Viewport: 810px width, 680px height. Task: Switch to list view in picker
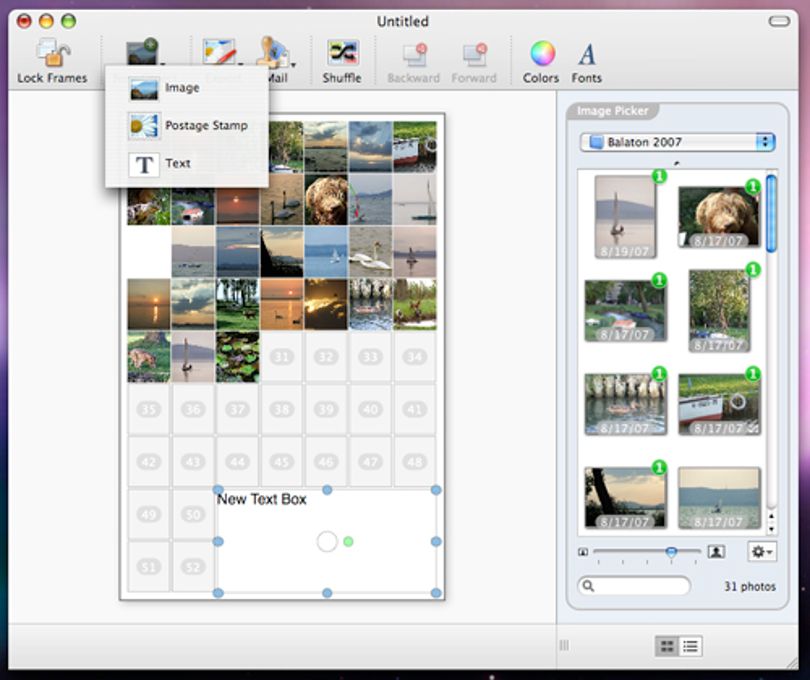[691, 646]
